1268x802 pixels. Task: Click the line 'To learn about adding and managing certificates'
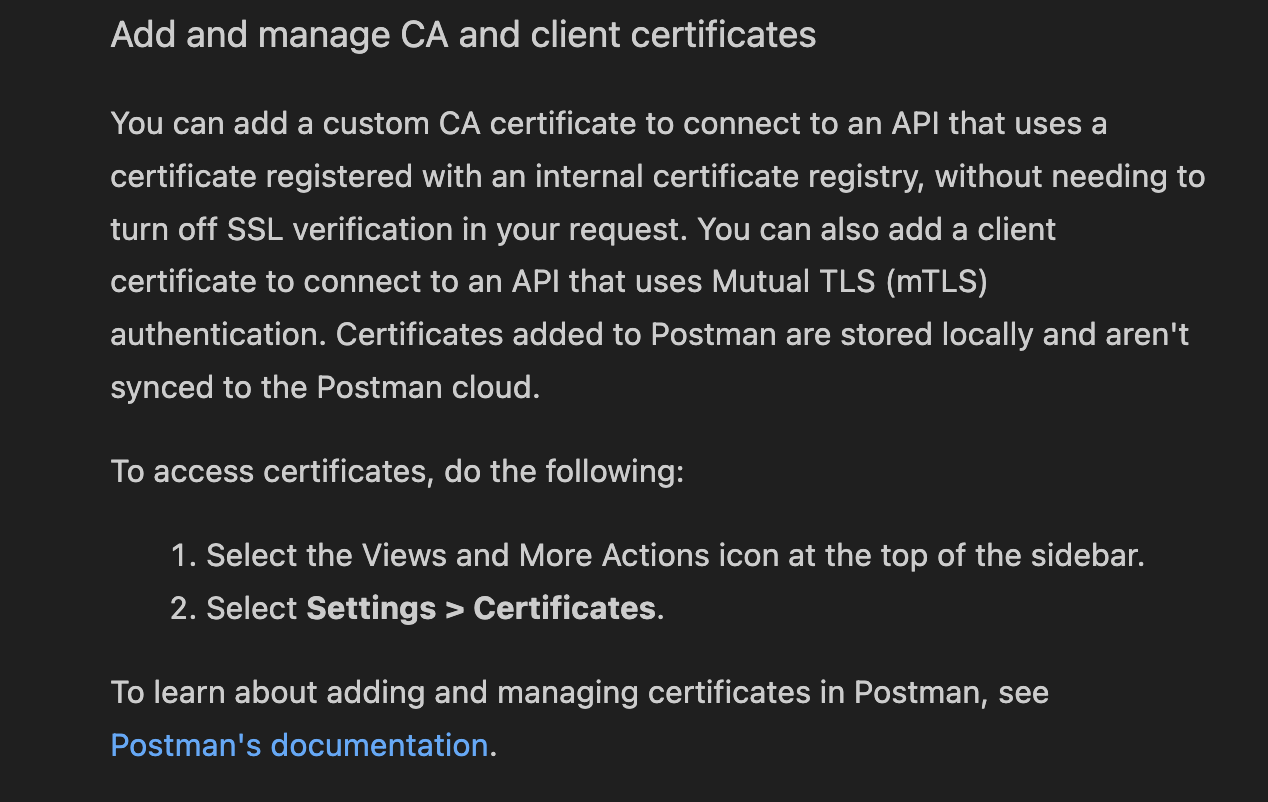pyautogui.click(x=579, y=692)
